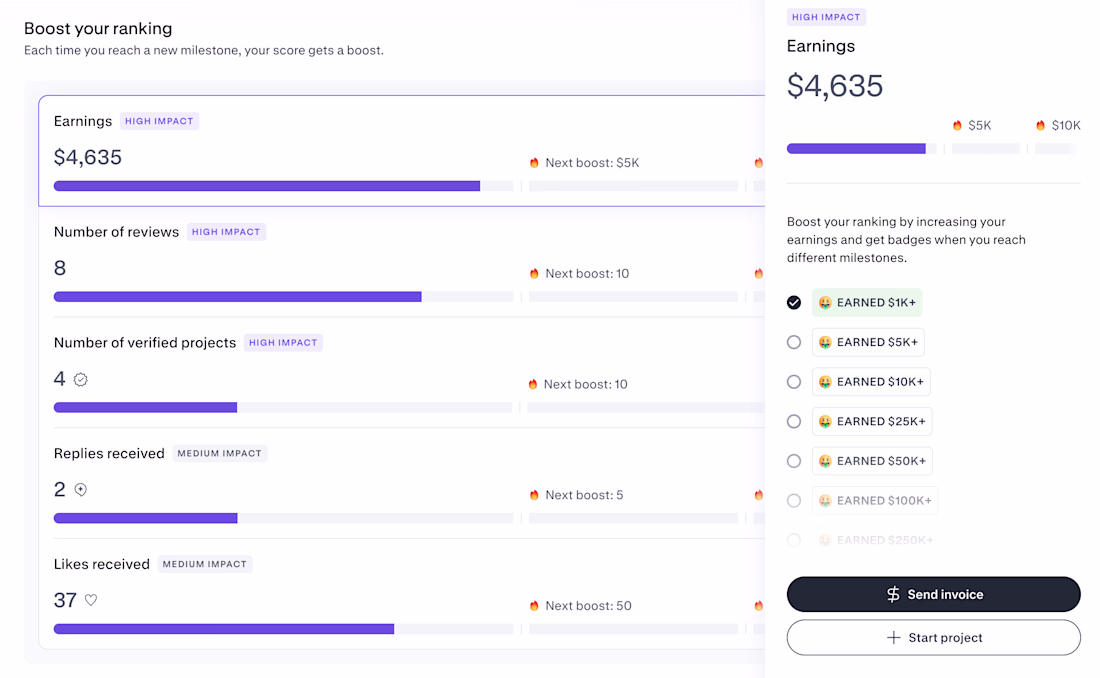Click the fire icon beside Next boost: $5K
This screenshot has width=1100, height=678.
point(534,163)
